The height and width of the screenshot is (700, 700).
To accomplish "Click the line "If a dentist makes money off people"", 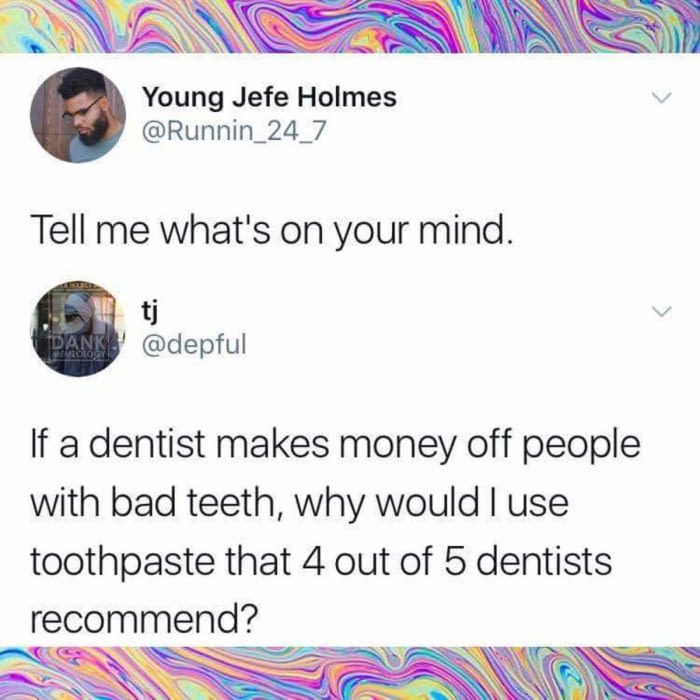I will point(335,445).
